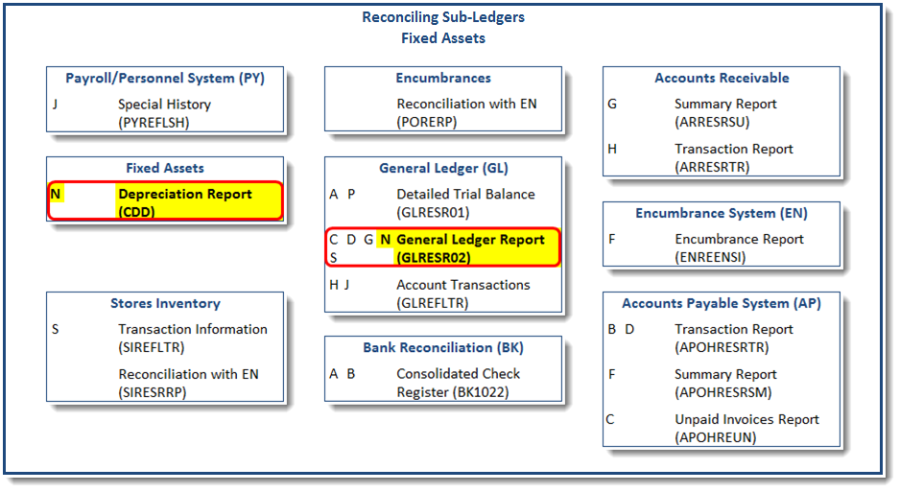Select Special History (PYREFLSH) entry
Screen dimensions: 900x492
pos(164,113)
